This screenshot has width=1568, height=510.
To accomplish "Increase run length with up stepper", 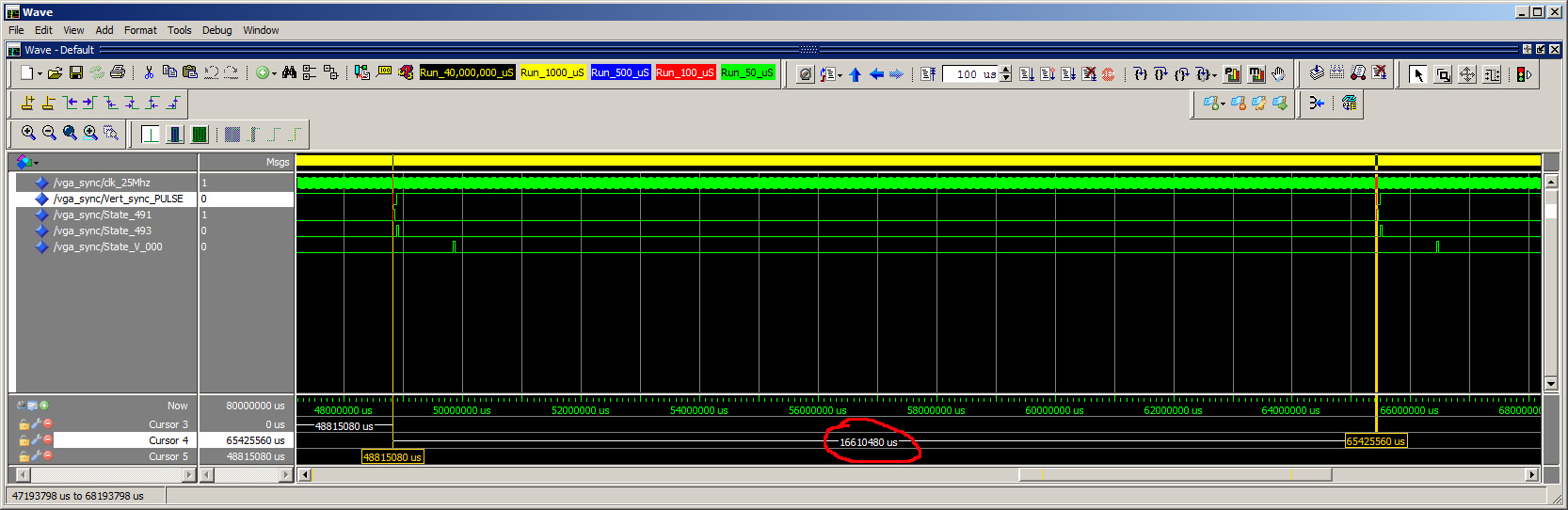I will [x=1006, y=70].
